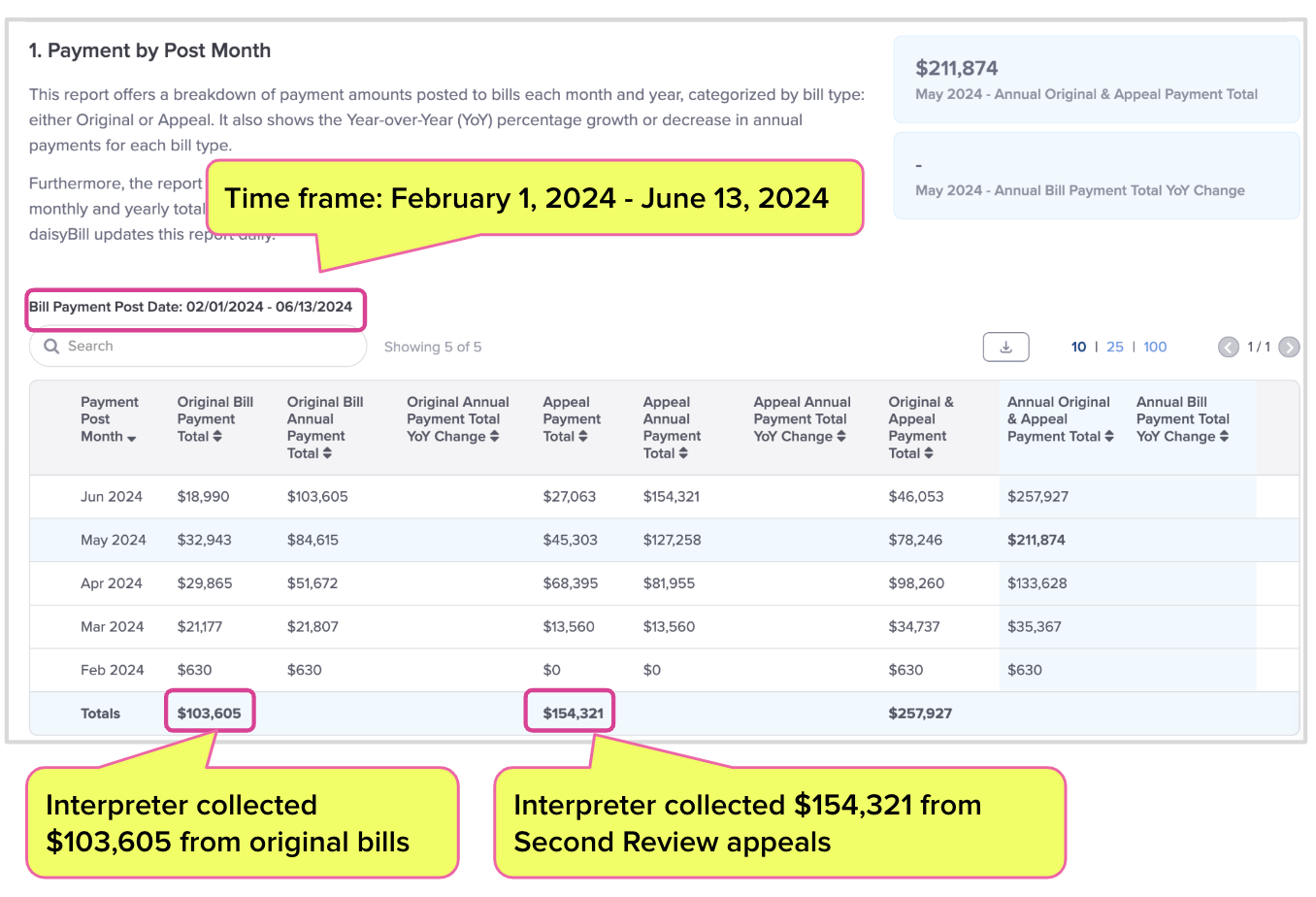Sort by Annual Bill Payment Total YoY Change
This screenshot has width=1316, height=897.
pyautogui.click(x=1224, y=437)
